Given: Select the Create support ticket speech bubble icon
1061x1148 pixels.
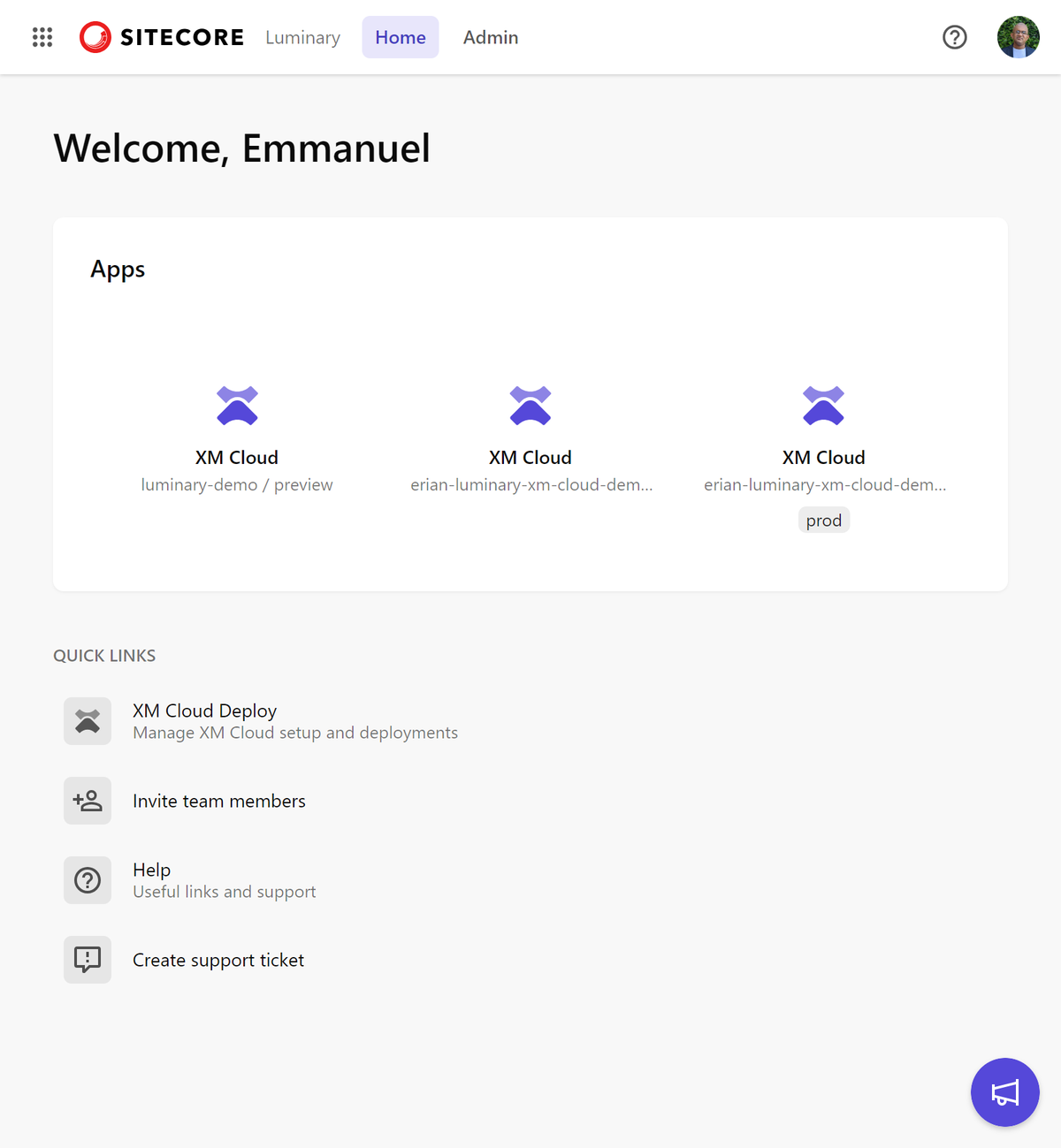Looking at the screenshot, I should [87, 959].
